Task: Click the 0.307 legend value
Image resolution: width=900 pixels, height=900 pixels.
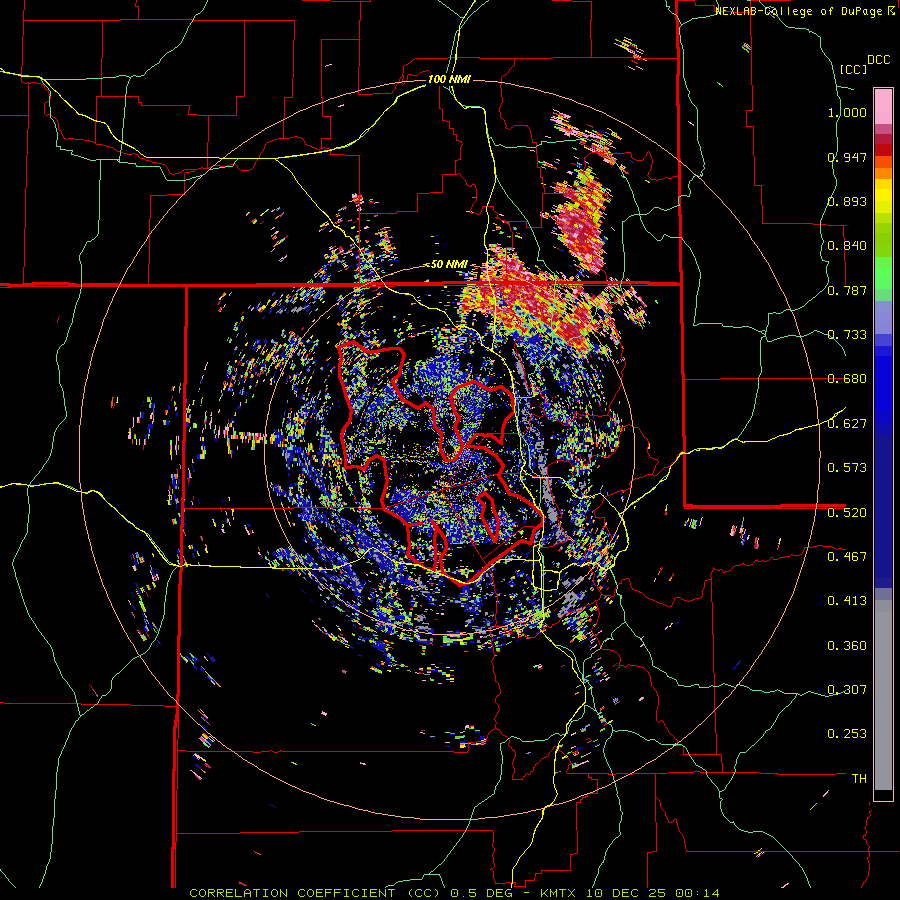Action: pyautogui.click(x=847, y=690)
